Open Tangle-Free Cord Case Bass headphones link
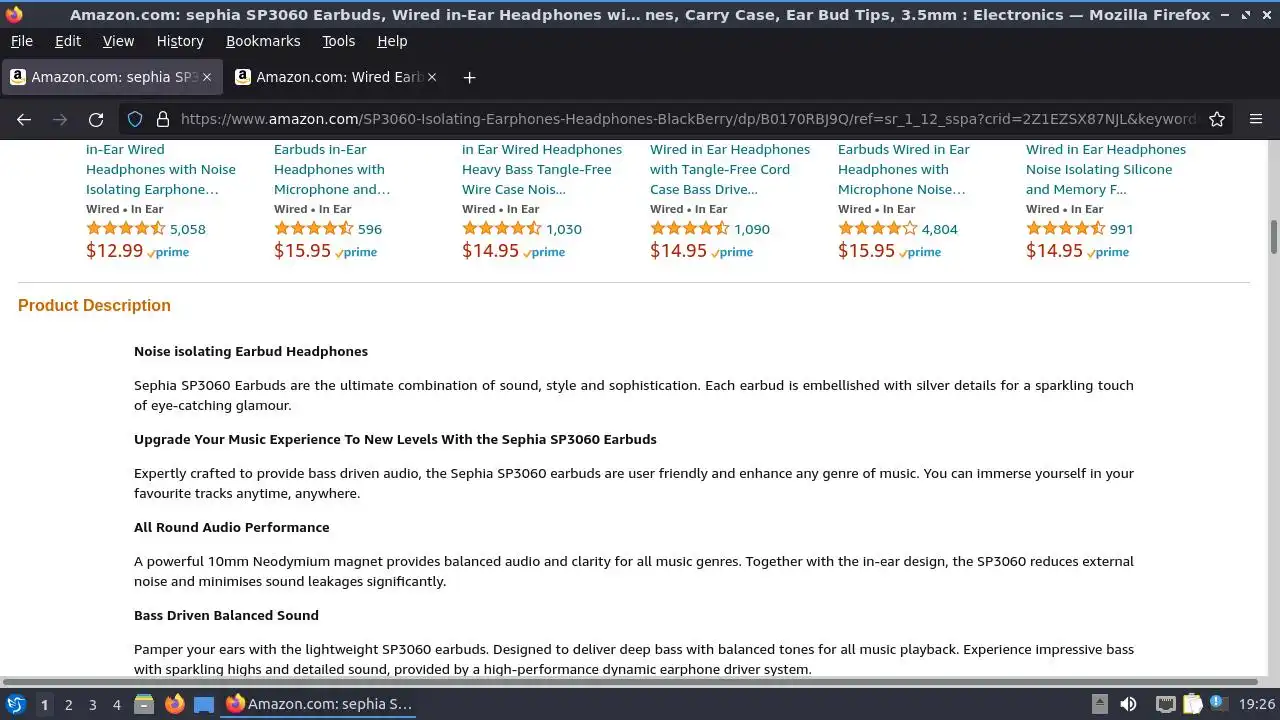 click(x=730, y=169)
